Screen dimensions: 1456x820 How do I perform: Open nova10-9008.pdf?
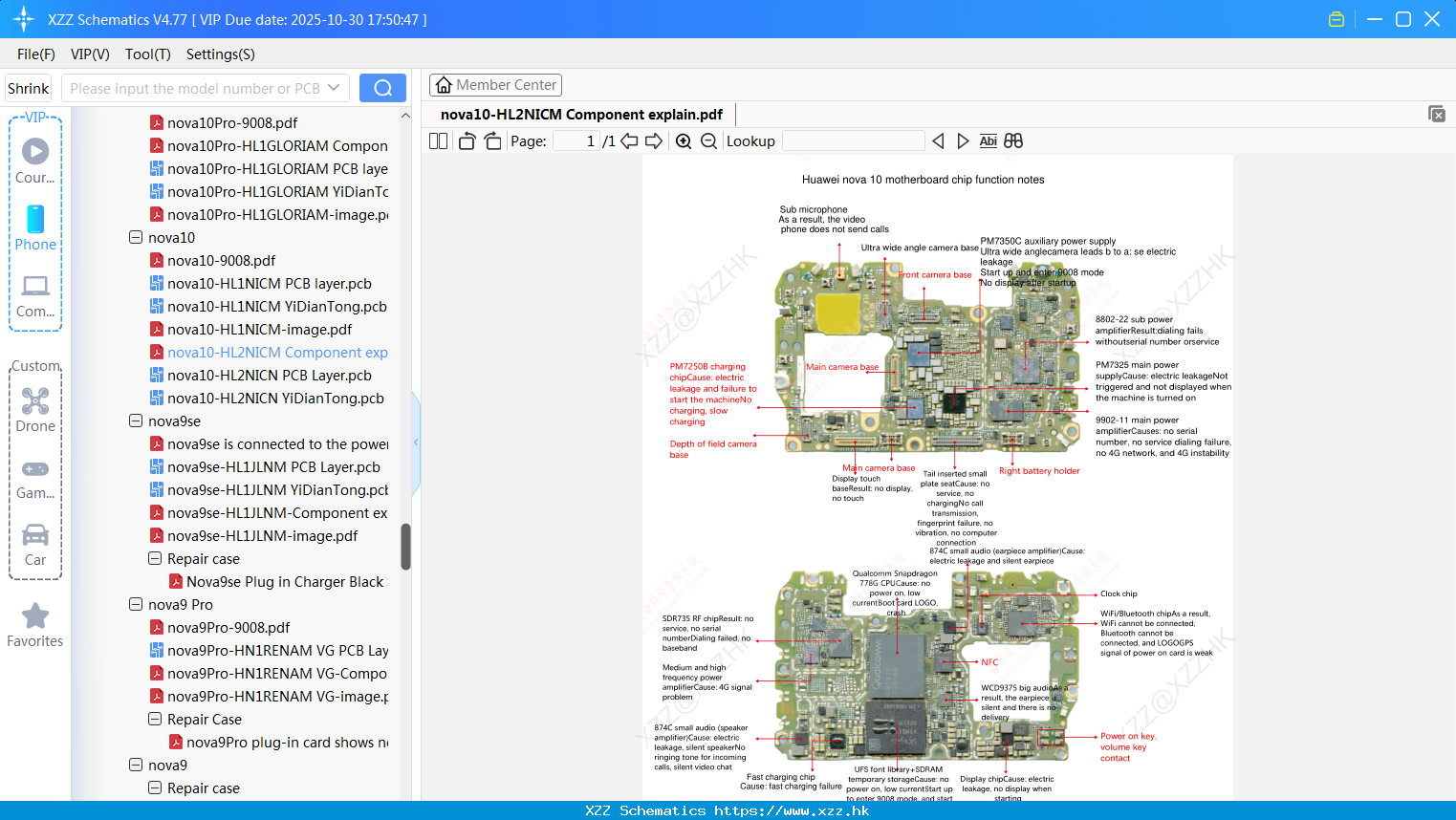click(x=221, y=260)
